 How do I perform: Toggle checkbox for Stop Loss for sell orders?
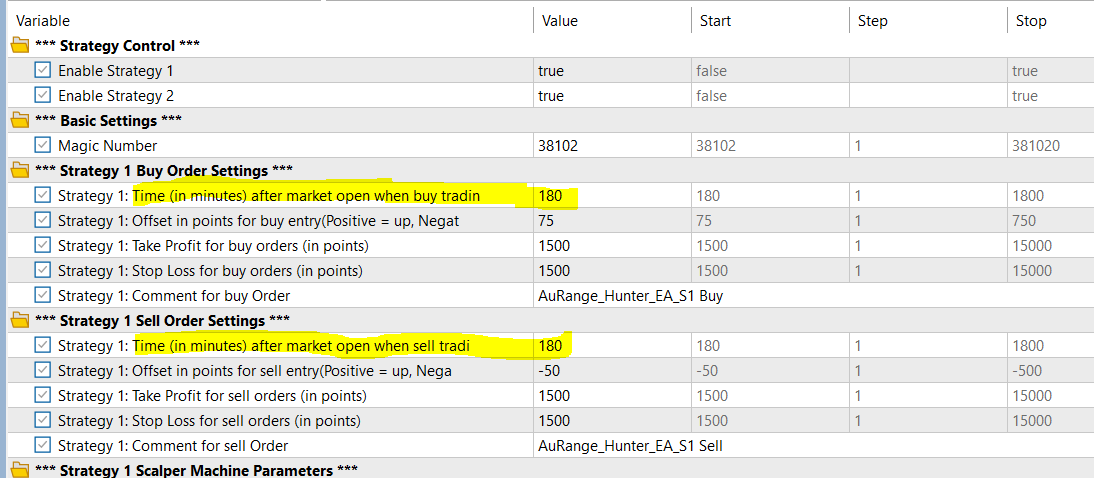tap(43, 421)
